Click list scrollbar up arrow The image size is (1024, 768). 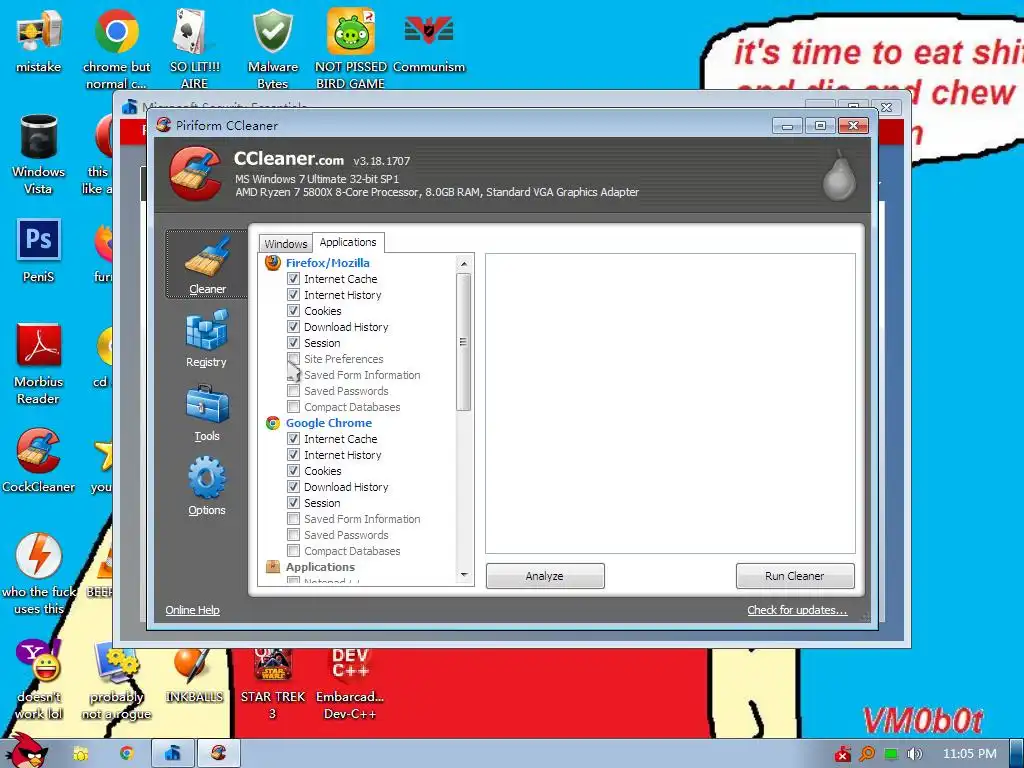coord(464,264)
